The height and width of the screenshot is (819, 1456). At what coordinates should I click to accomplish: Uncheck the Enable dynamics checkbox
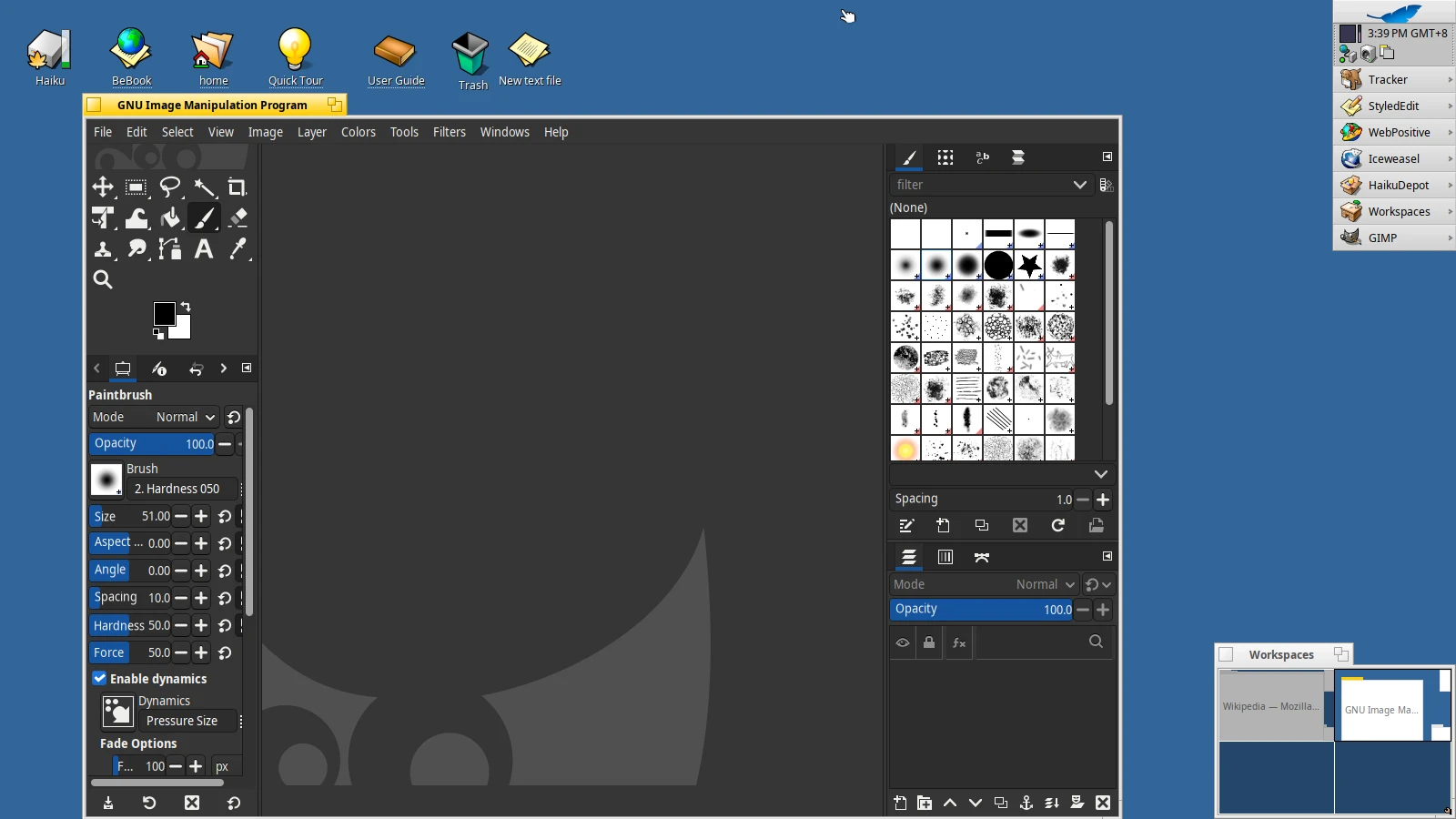coord(99,678)
